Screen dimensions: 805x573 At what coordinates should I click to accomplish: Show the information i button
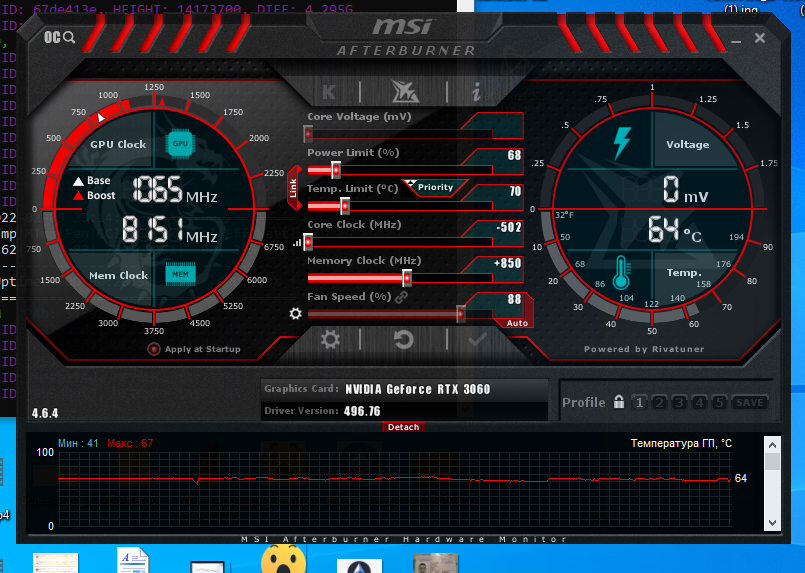click(x=476, y=92)
